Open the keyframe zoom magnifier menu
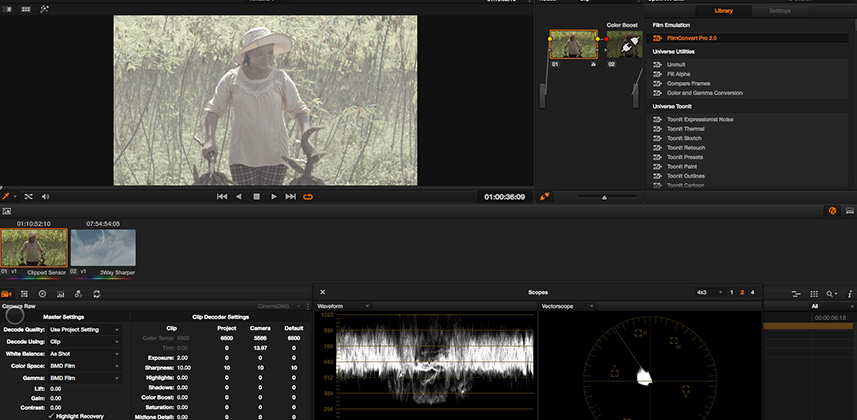 point(831,294)
